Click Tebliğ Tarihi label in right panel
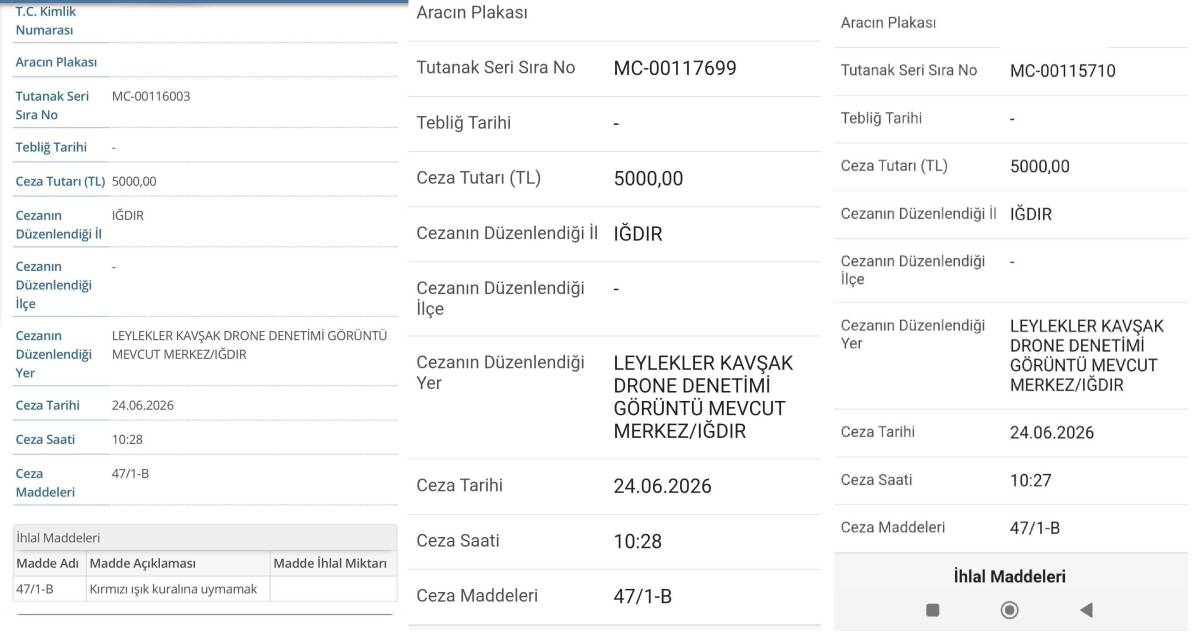The height and width of the screenshot is (632, 1200). [882, 118]
